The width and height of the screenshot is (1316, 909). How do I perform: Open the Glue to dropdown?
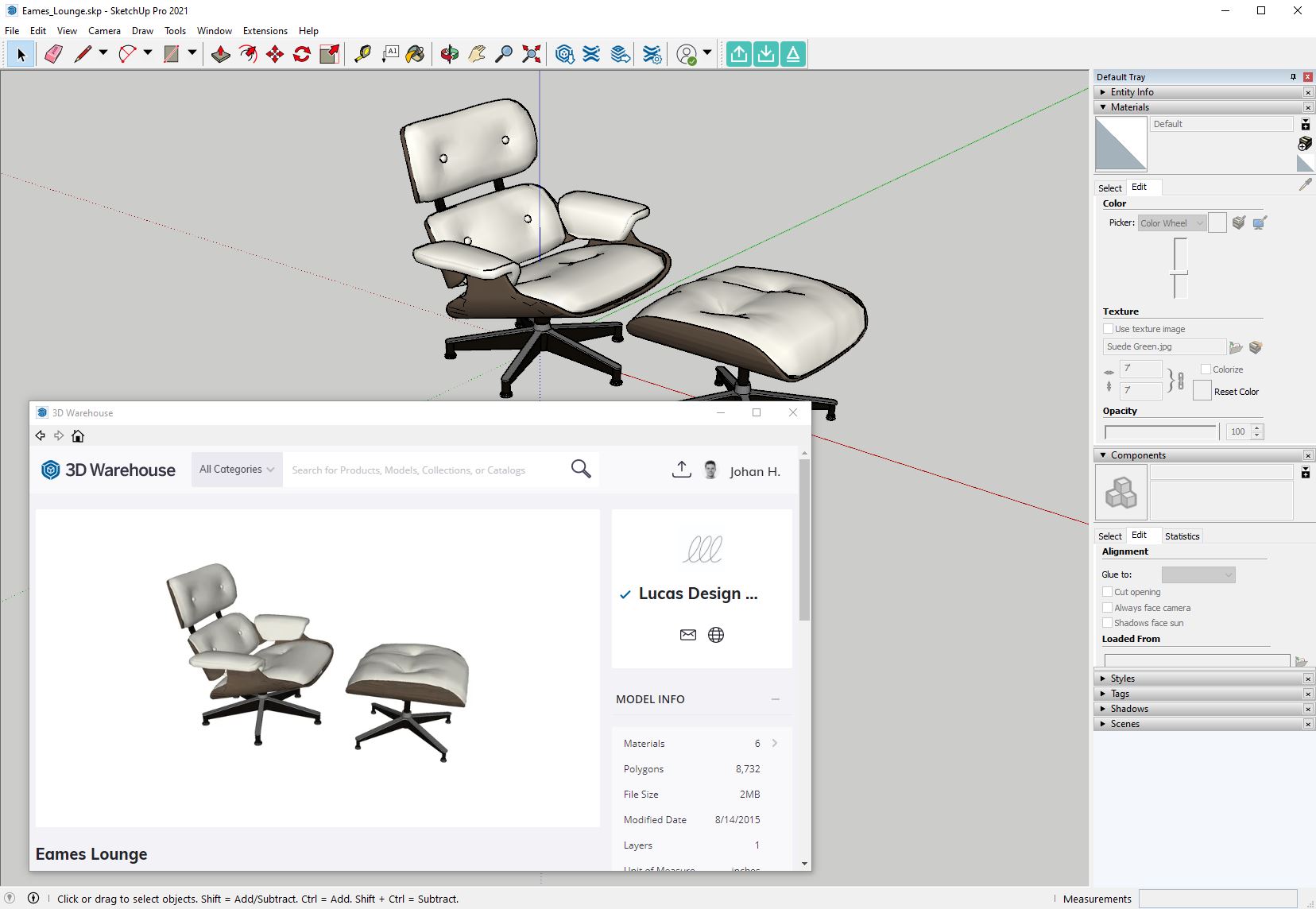1198,574
